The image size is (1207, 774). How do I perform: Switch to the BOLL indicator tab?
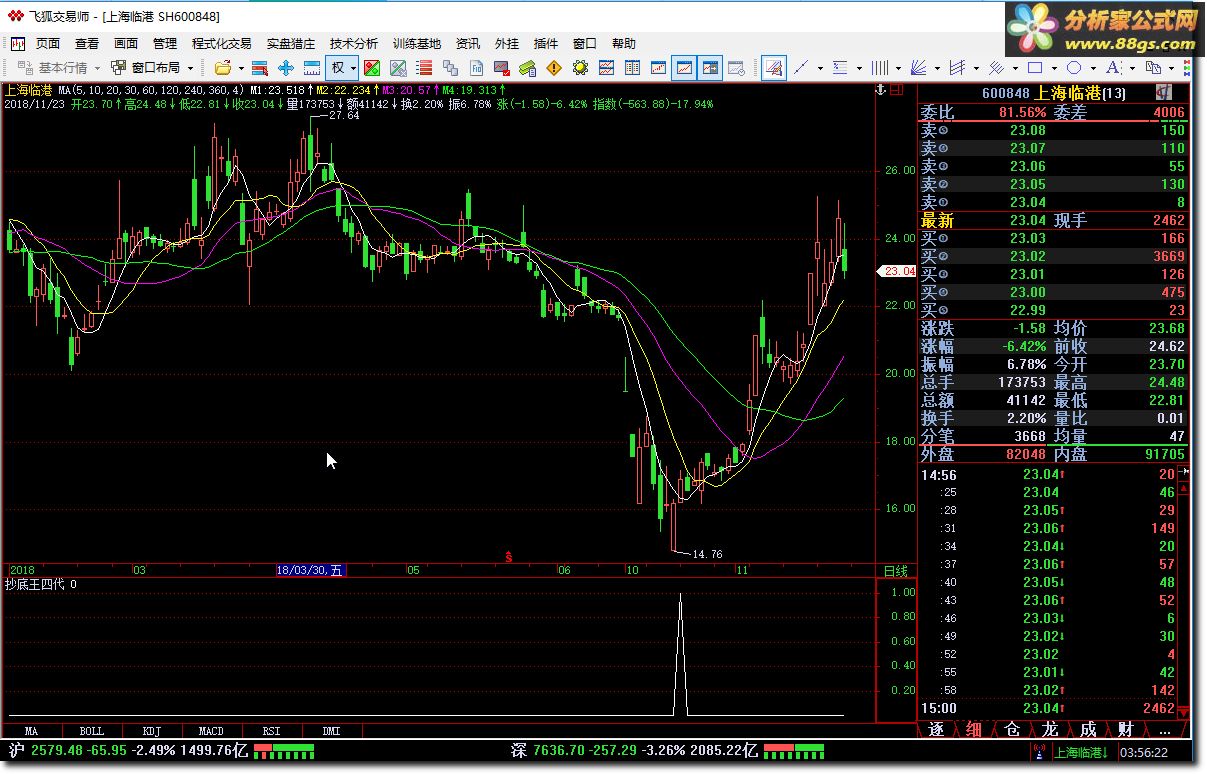coord(91,731)
